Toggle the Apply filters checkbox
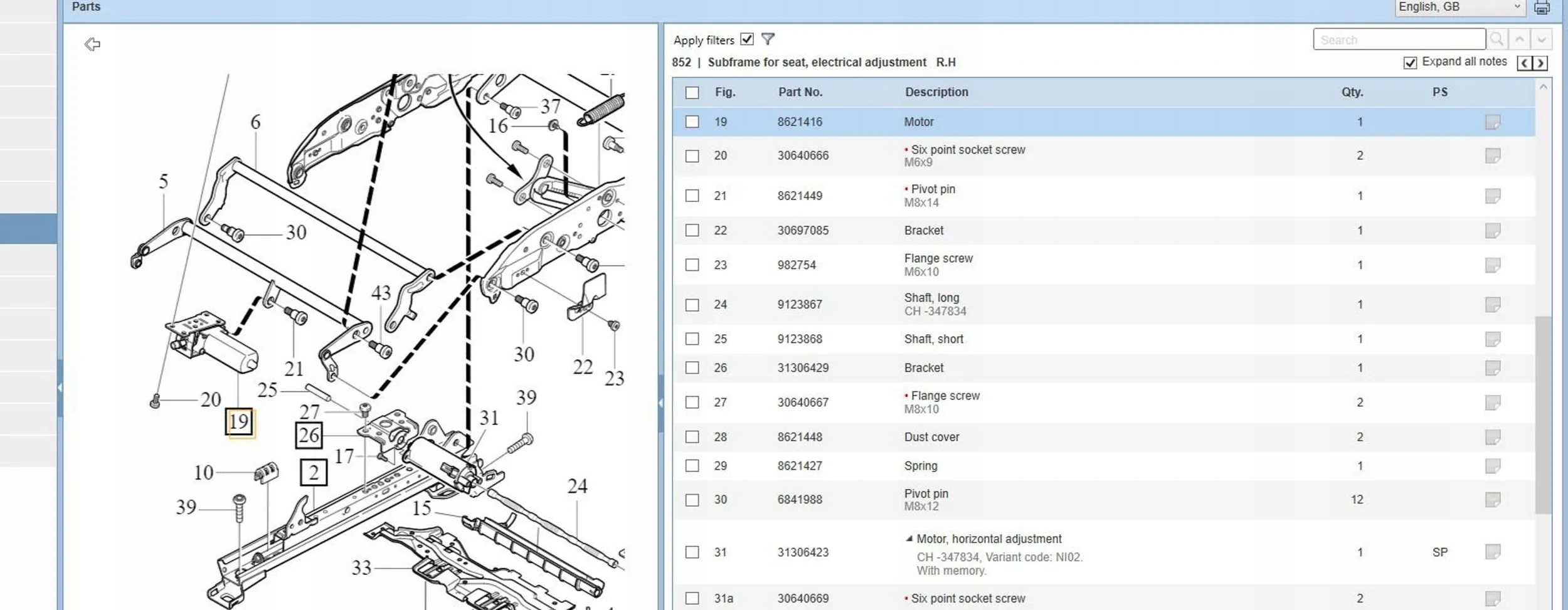Image resolution: width=1568 pixels, height=610 pixels. pyautogui.click(x=746, y=39)
